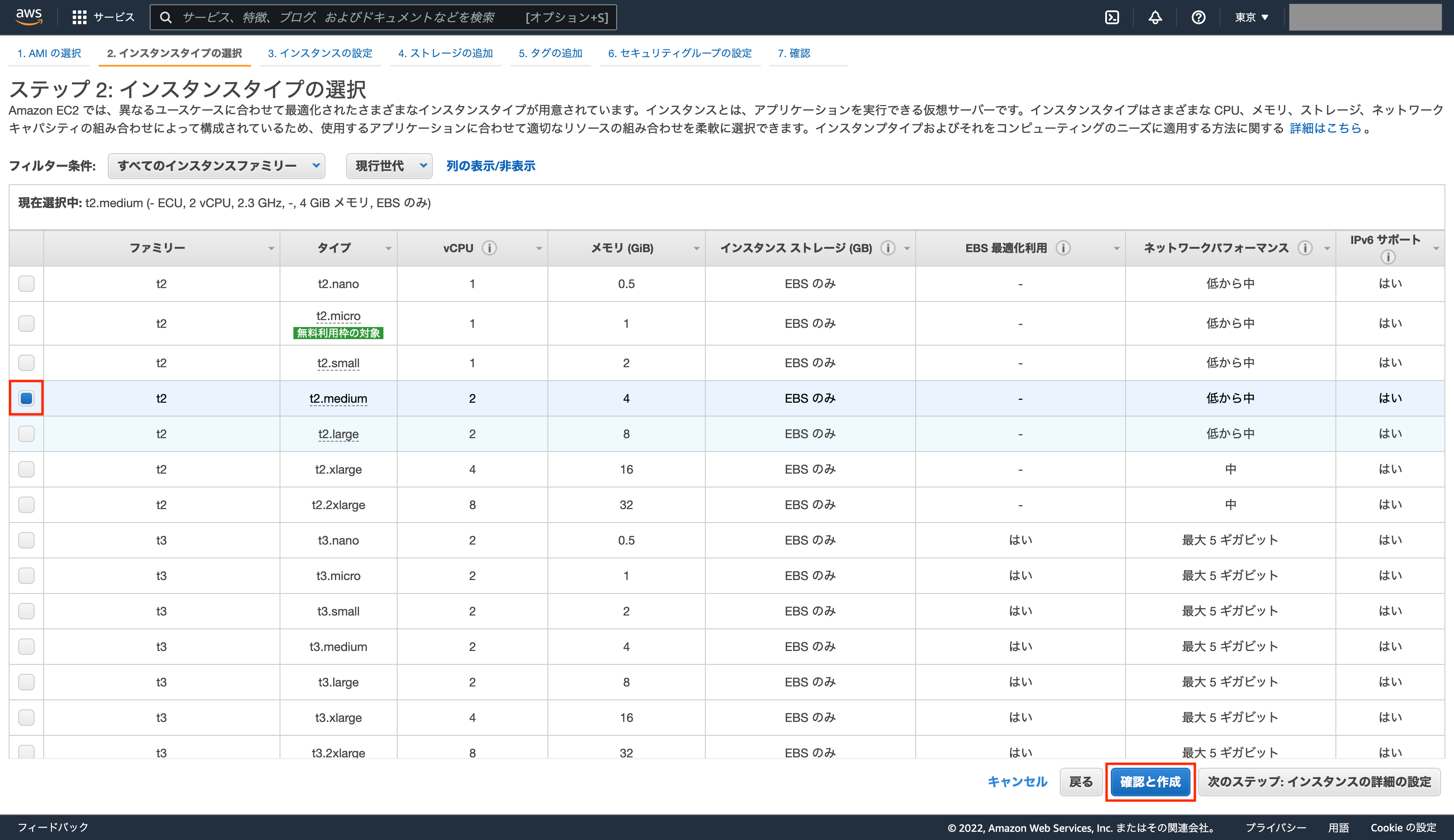This screenshot has height=840, width=1454.
Task: Open the vCPU column sort arrow
Action: 539,249
